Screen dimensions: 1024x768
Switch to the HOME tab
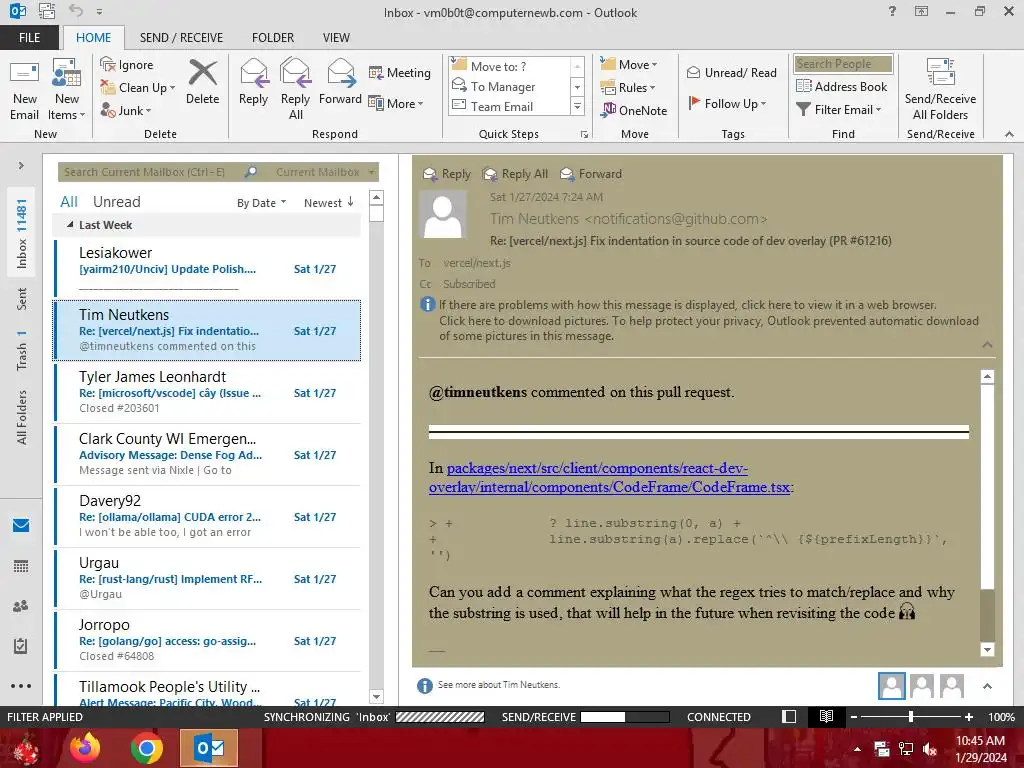coord(93,37)
